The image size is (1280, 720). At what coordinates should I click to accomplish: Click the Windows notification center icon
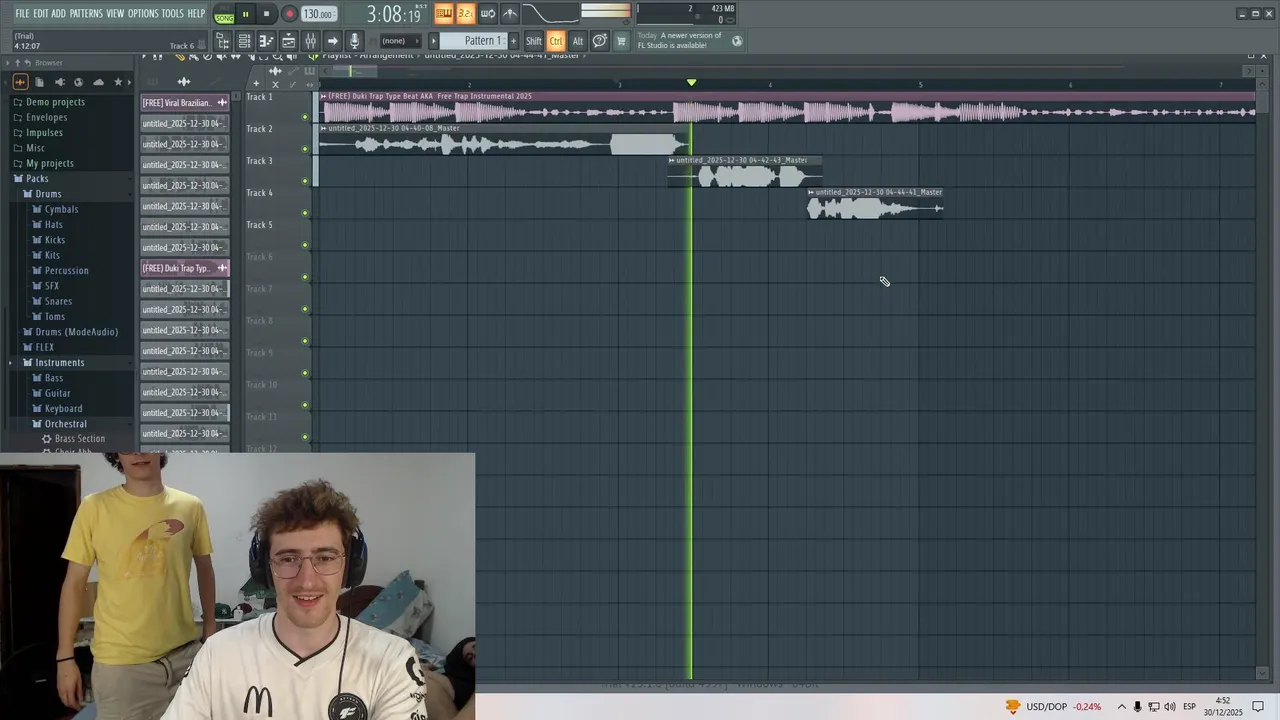click(x=1256, y=706)
